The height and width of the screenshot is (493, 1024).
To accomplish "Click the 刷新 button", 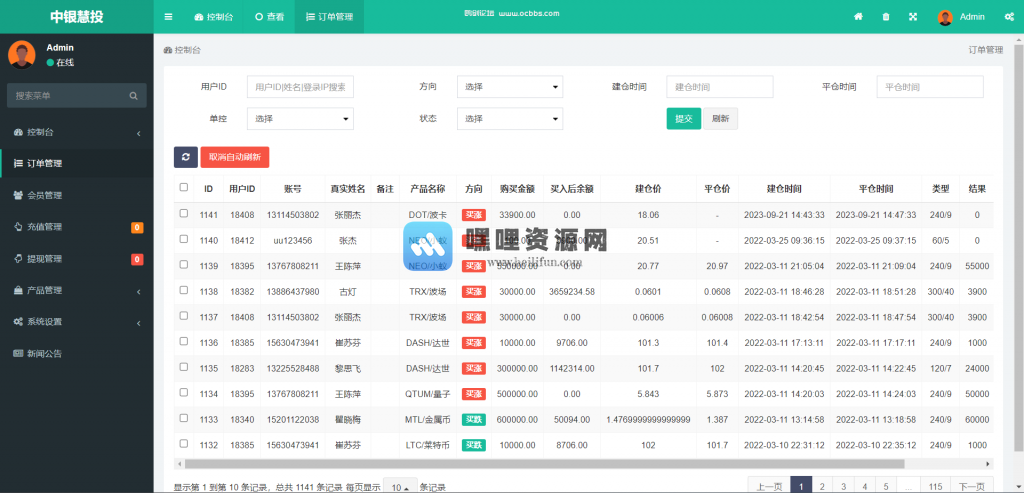I will coord(720,119).
